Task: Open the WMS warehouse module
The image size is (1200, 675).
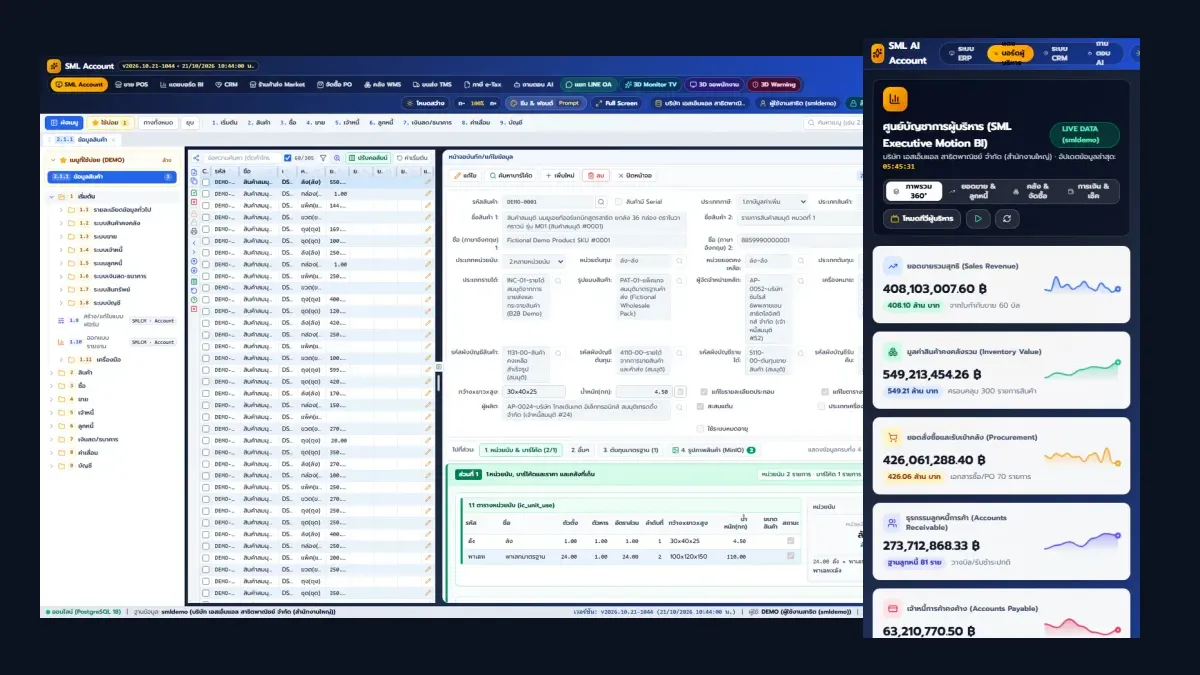Action: click(x=381, y=85)
